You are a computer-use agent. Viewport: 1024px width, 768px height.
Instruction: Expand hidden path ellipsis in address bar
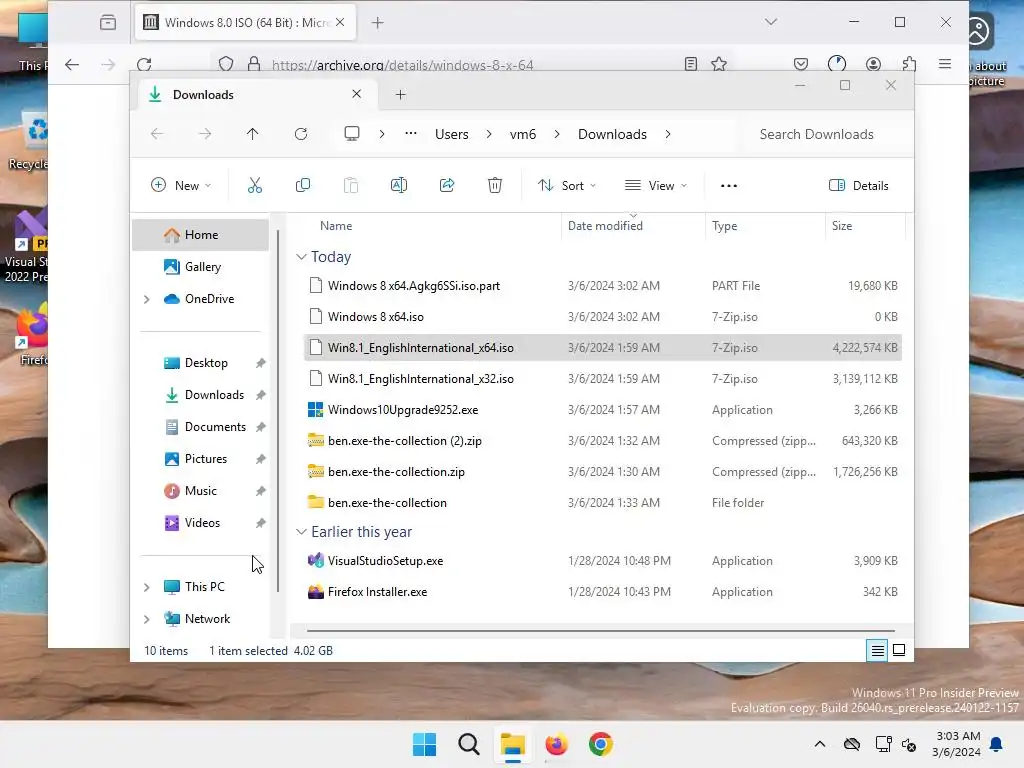(x=411, y=134)
